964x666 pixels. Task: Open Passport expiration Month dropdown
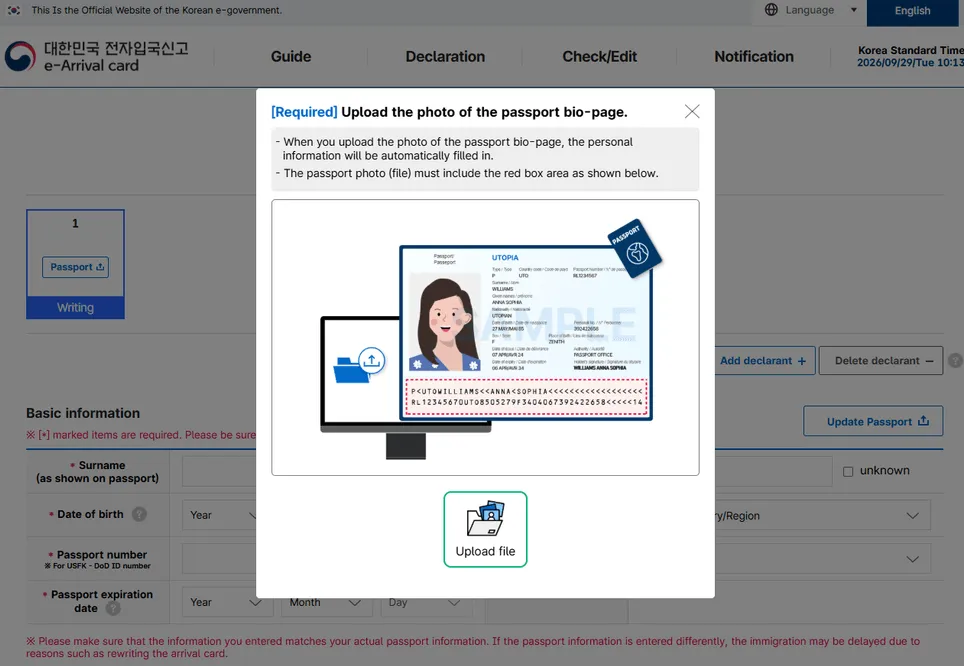pyautogui.click(x=327, y=603)
